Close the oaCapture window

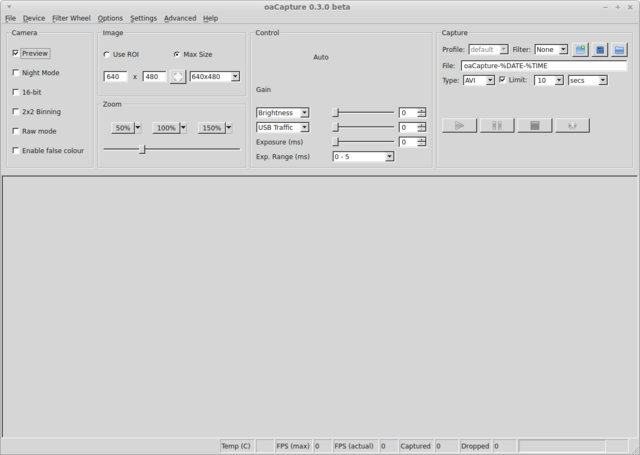tap(630, 7)
